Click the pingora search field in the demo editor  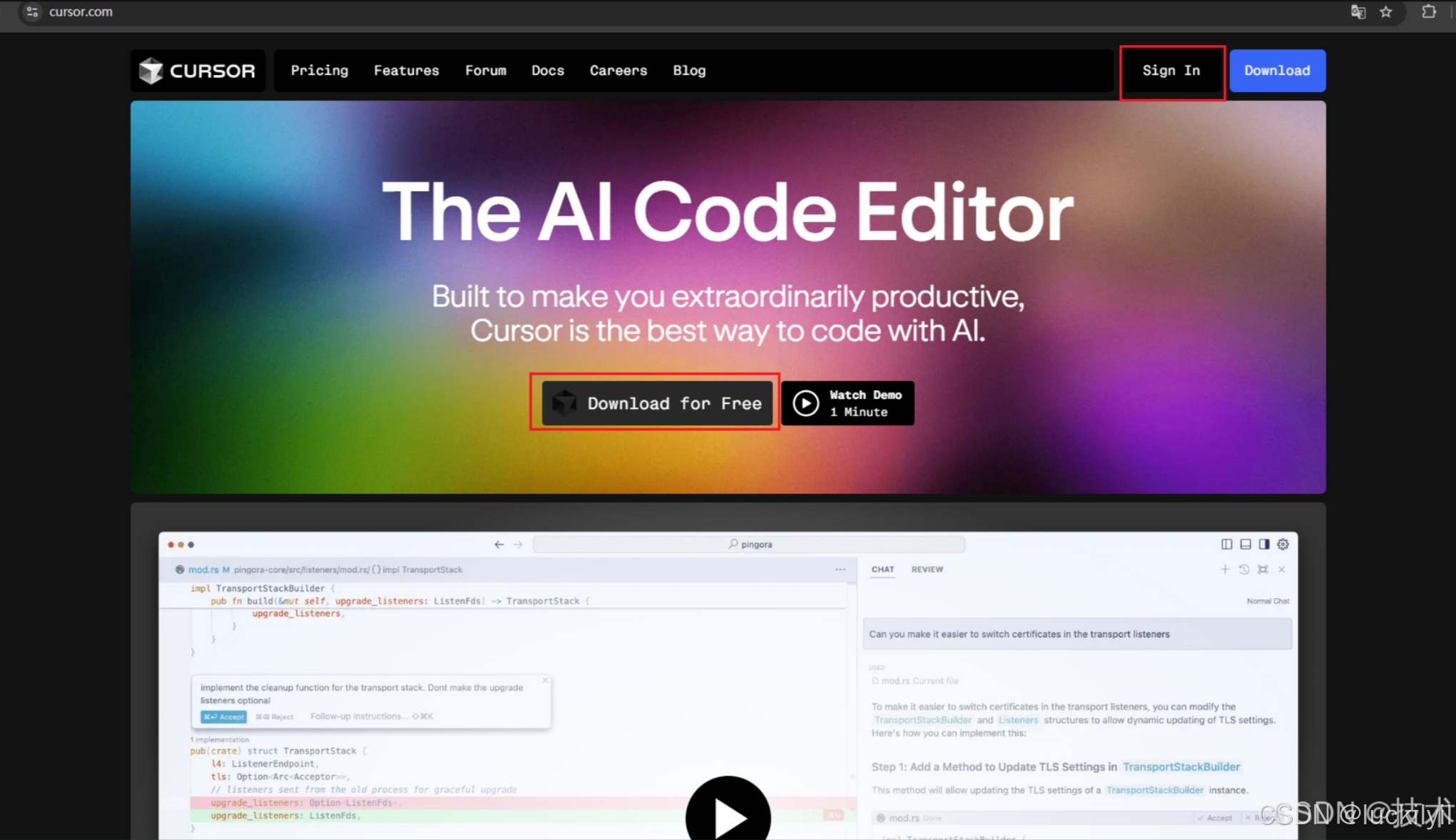[x=749, y=545]
